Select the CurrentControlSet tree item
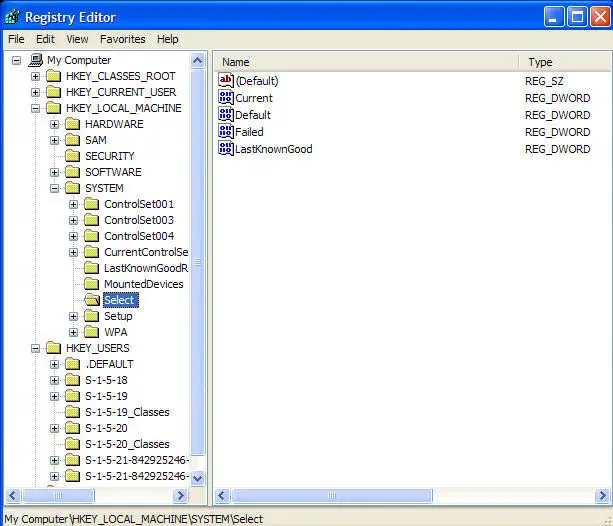 click(x=146, y=252)
